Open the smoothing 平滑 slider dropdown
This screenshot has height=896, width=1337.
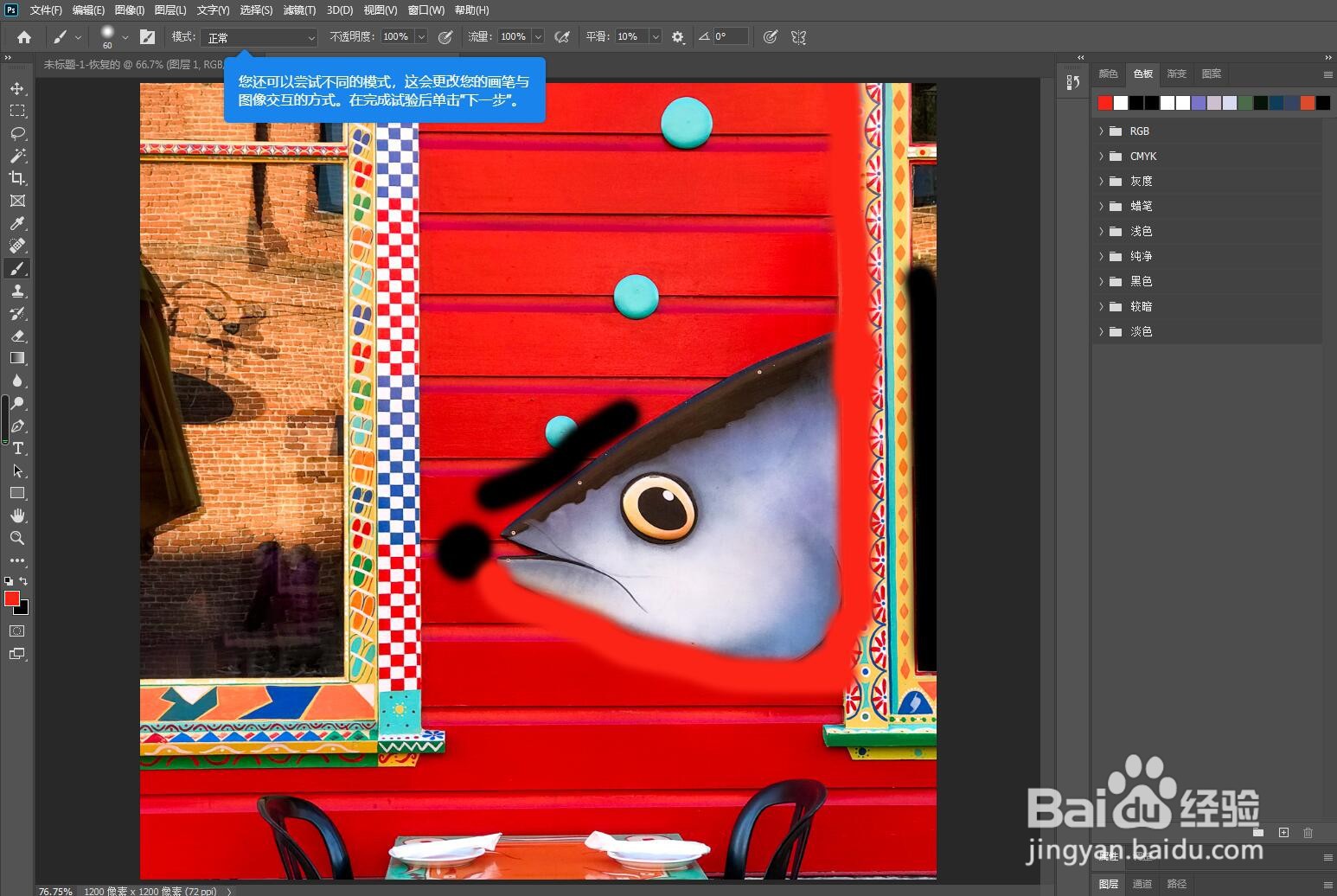pyautogui.click(x=656, y=37)
